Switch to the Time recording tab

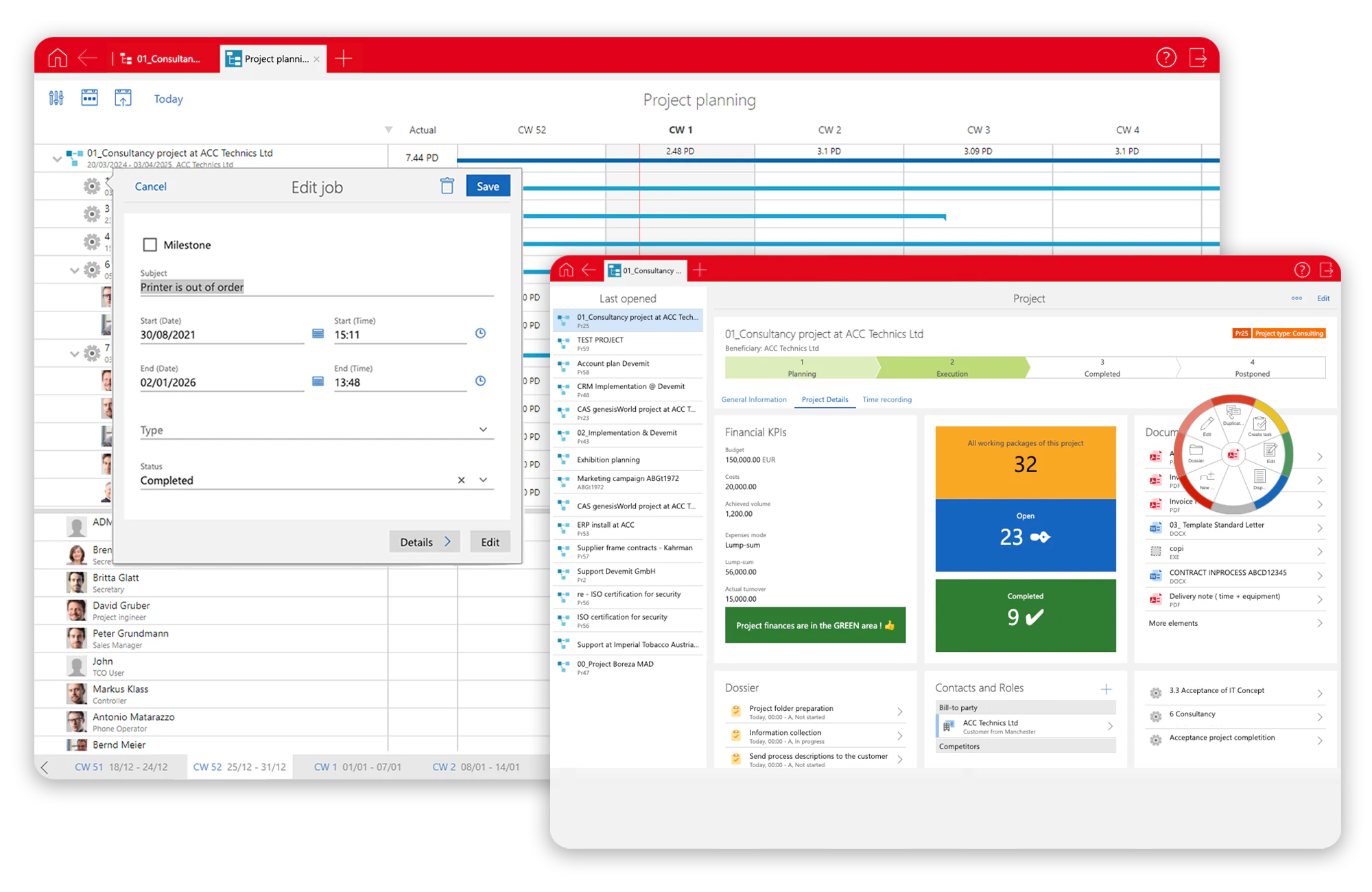pyautogui.click(x=886, y=399)
